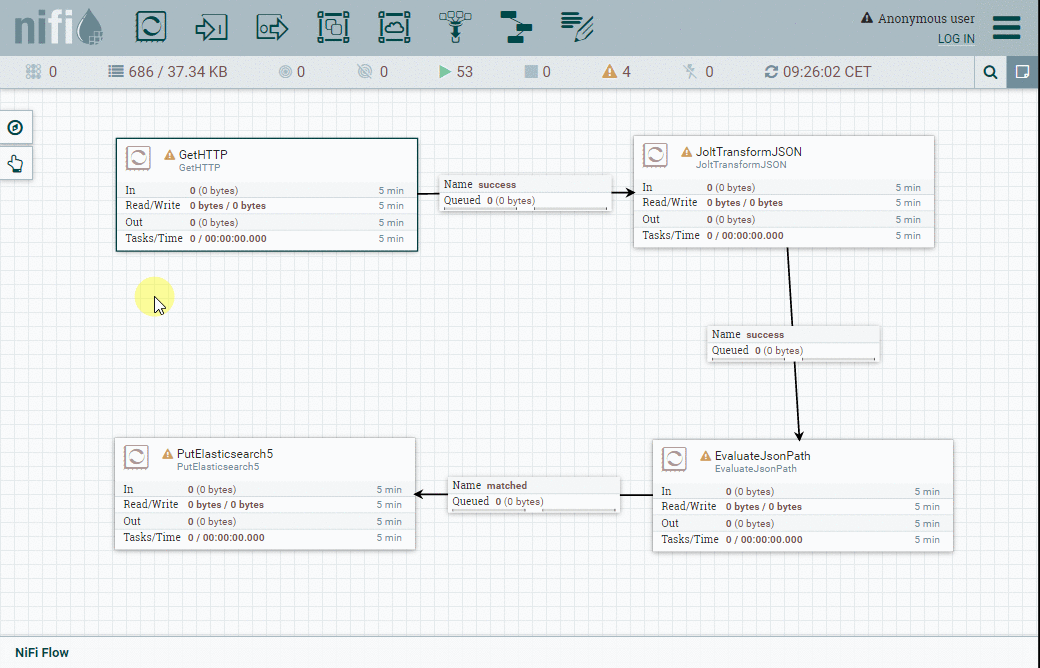
Task: Open the bulletin board icon
Action: point(1023,72)
